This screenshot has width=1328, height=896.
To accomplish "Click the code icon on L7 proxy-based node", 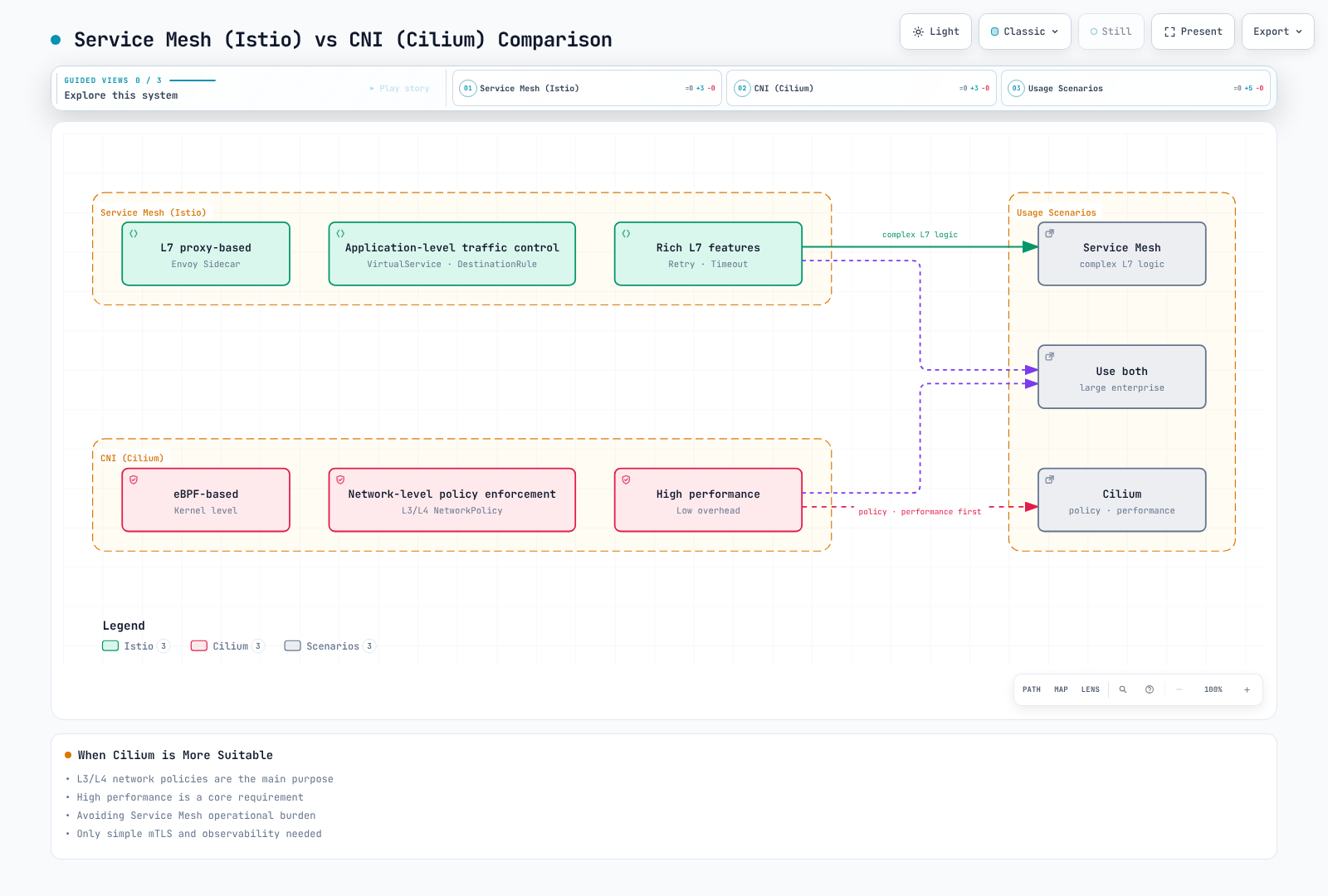I will coord(134,234).
